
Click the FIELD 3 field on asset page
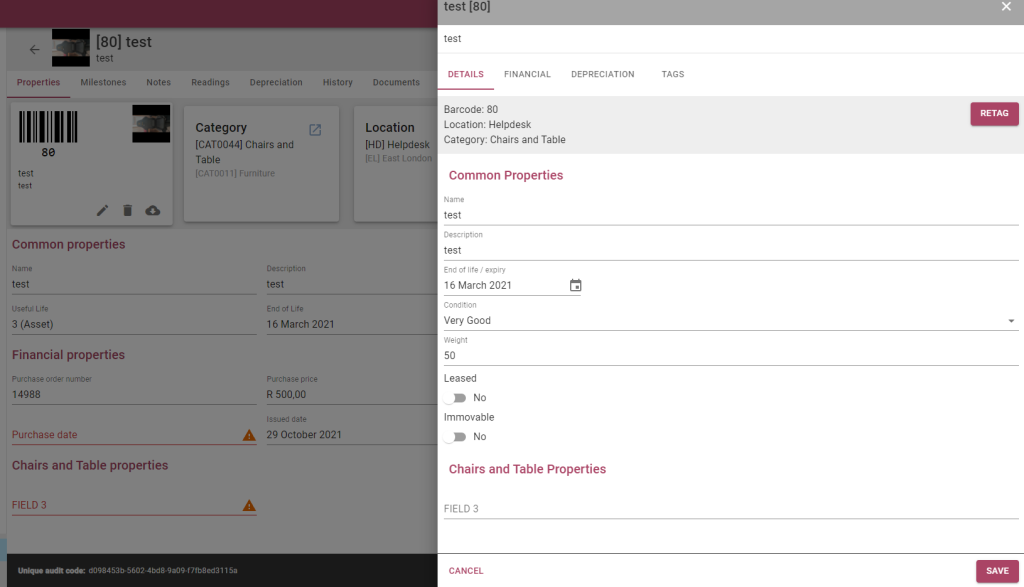click(x=134, y=505)
